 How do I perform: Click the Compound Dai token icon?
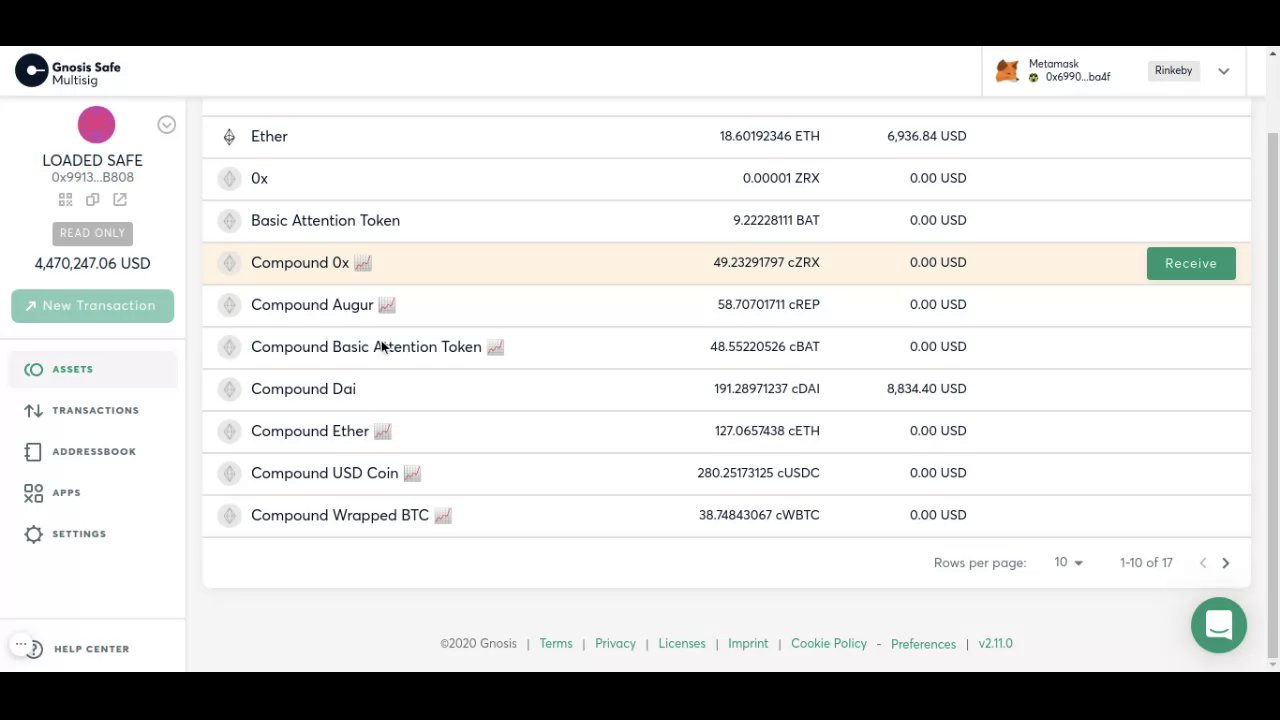pos(229,389)
